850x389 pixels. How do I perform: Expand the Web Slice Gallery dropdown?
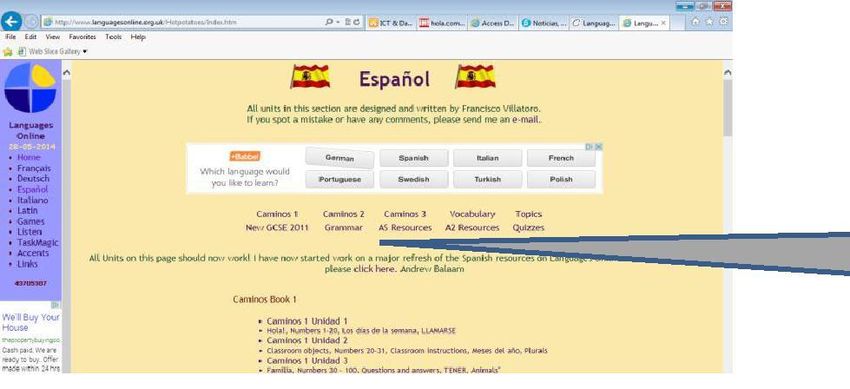[85, 51]
